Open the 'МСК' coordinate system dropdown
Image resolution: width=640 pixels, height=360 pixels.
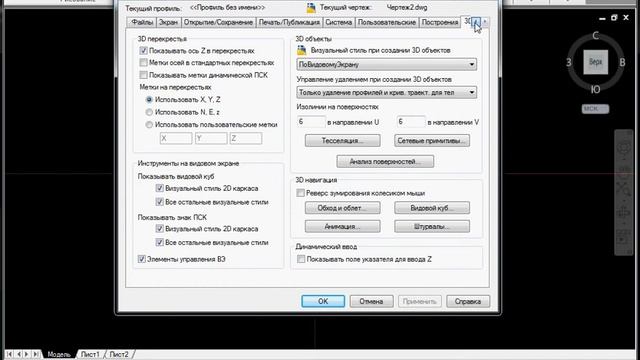[x=596, y=109]
